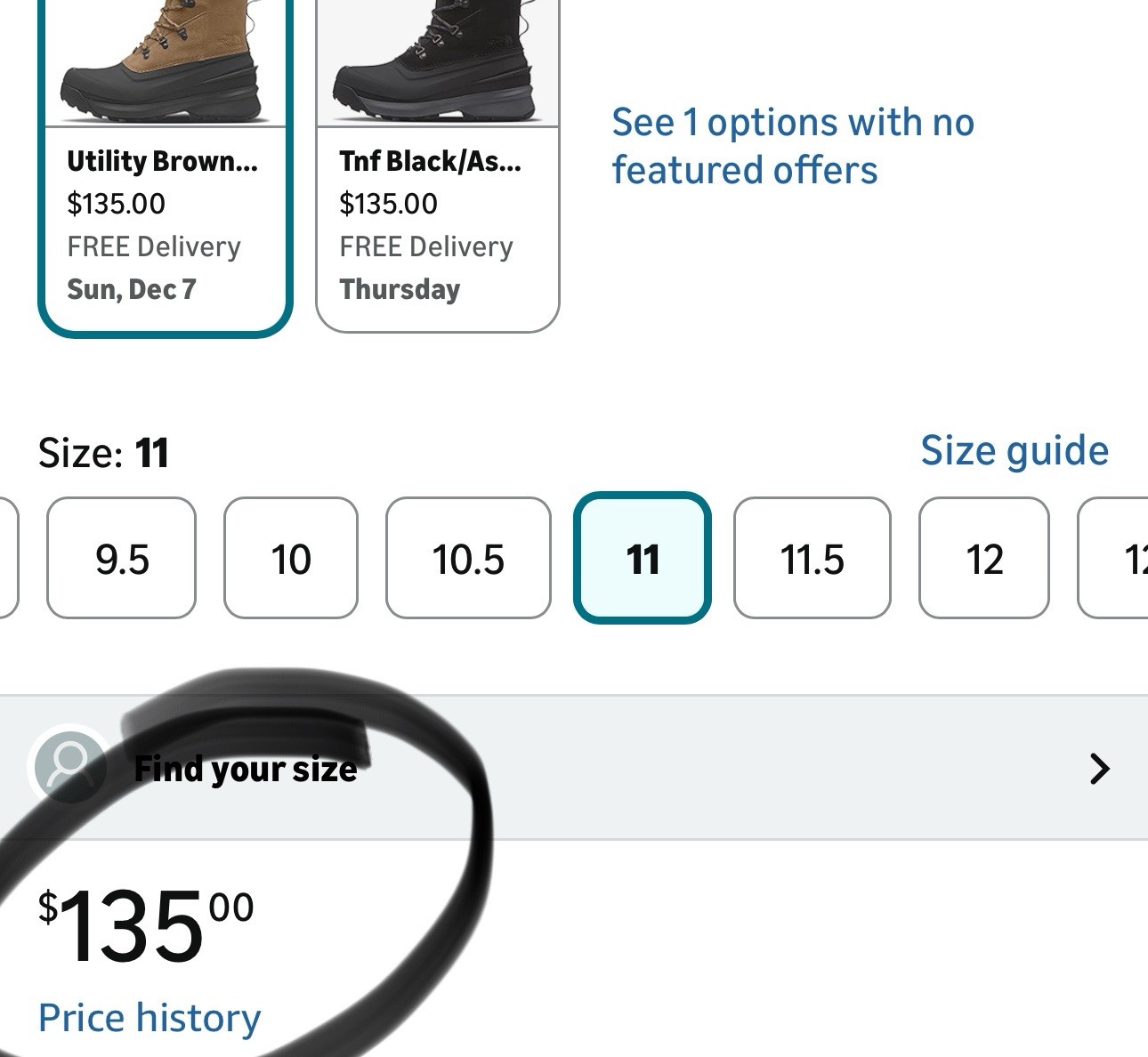
Task: Tap the selected size 11 button
Action: click(642, 559)
